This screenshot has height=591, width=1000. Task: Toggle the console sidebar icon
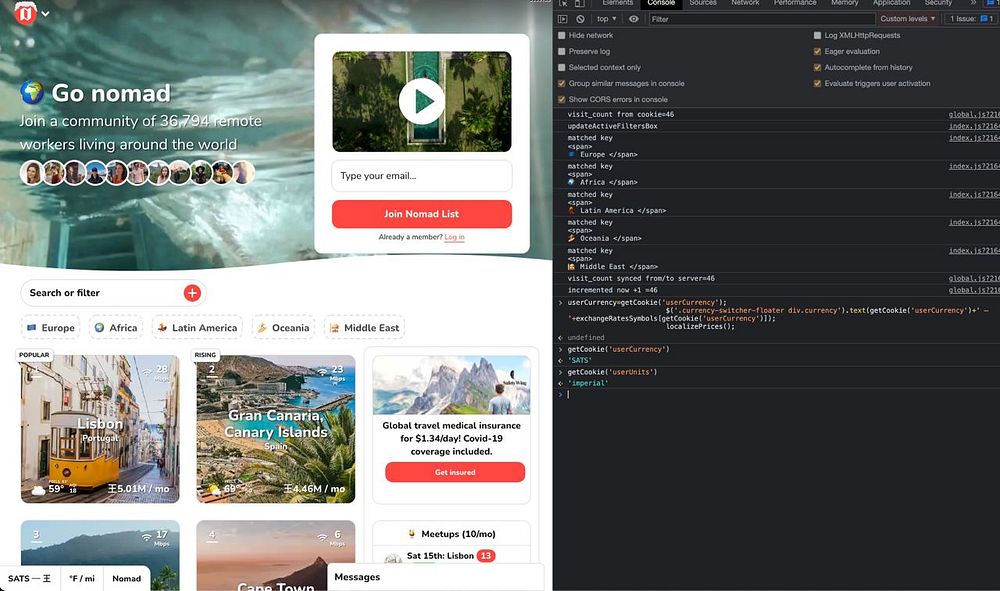562,19
